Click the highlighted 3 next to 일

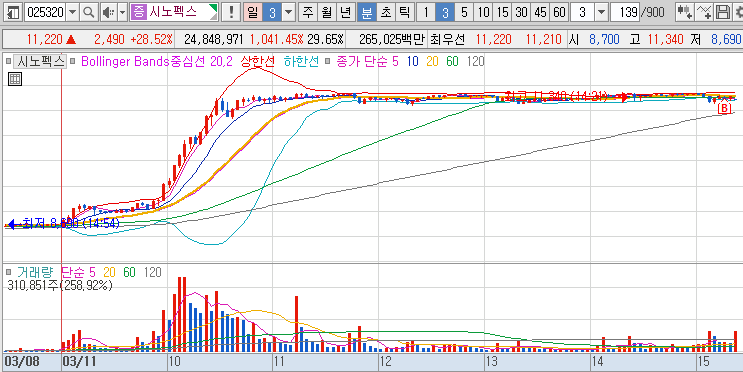pos(272,12)
